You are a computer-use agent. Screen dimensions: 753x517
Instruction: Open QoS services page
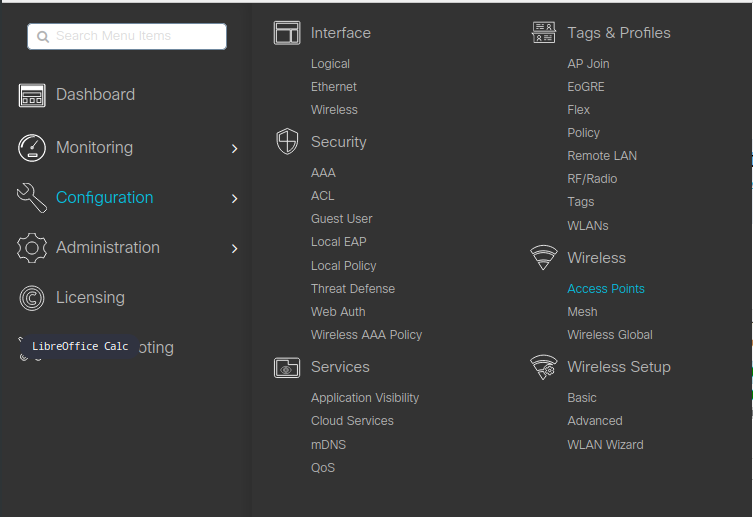pos(323,468)
